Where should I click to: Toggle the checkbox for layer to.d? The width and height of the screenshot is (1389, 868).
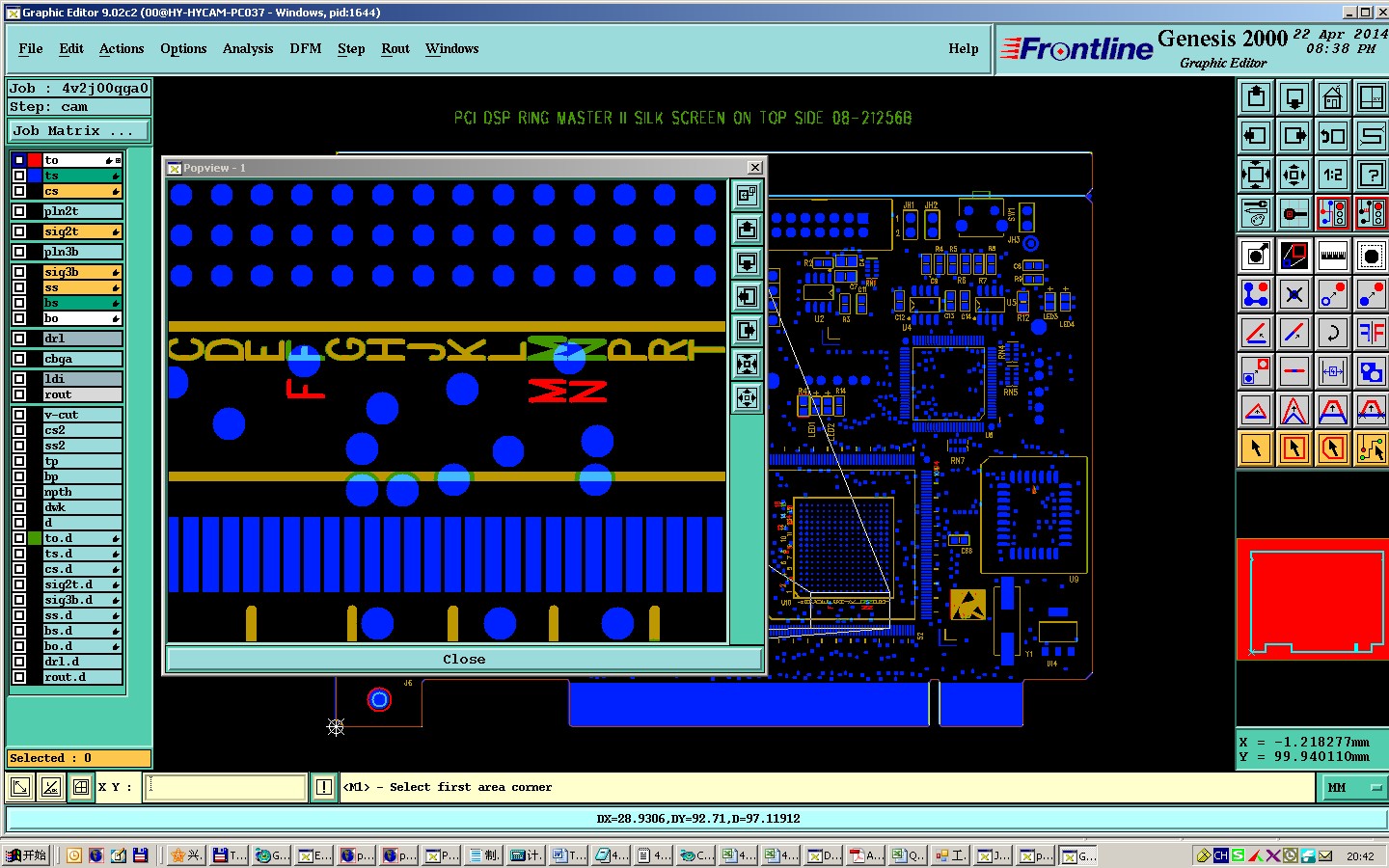point(19,538)
